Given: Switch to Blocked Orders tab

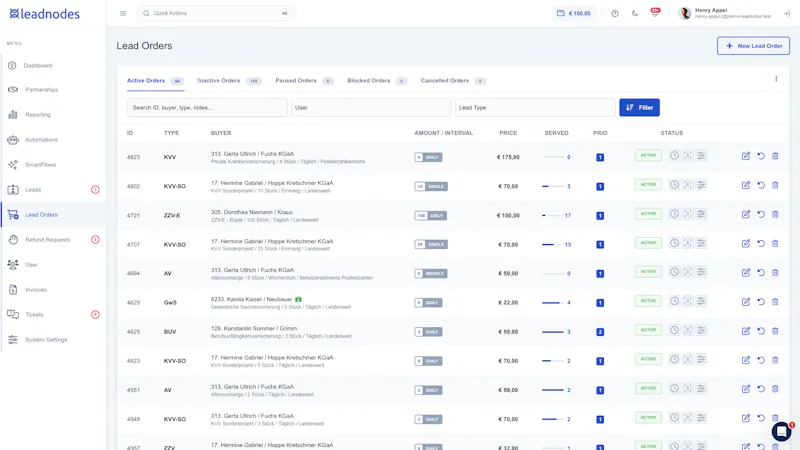Looking at the screenshot, I should tap(377, 81).
